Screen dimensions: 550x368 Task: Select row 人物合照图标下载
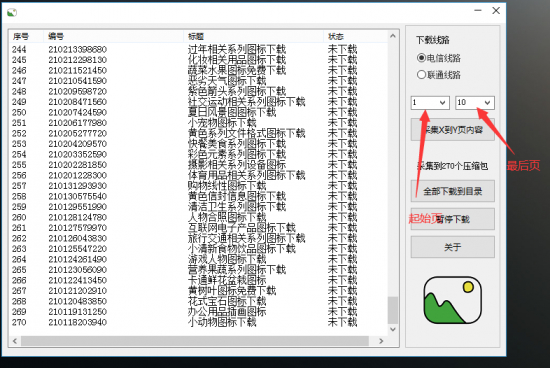tap(199, 217)
